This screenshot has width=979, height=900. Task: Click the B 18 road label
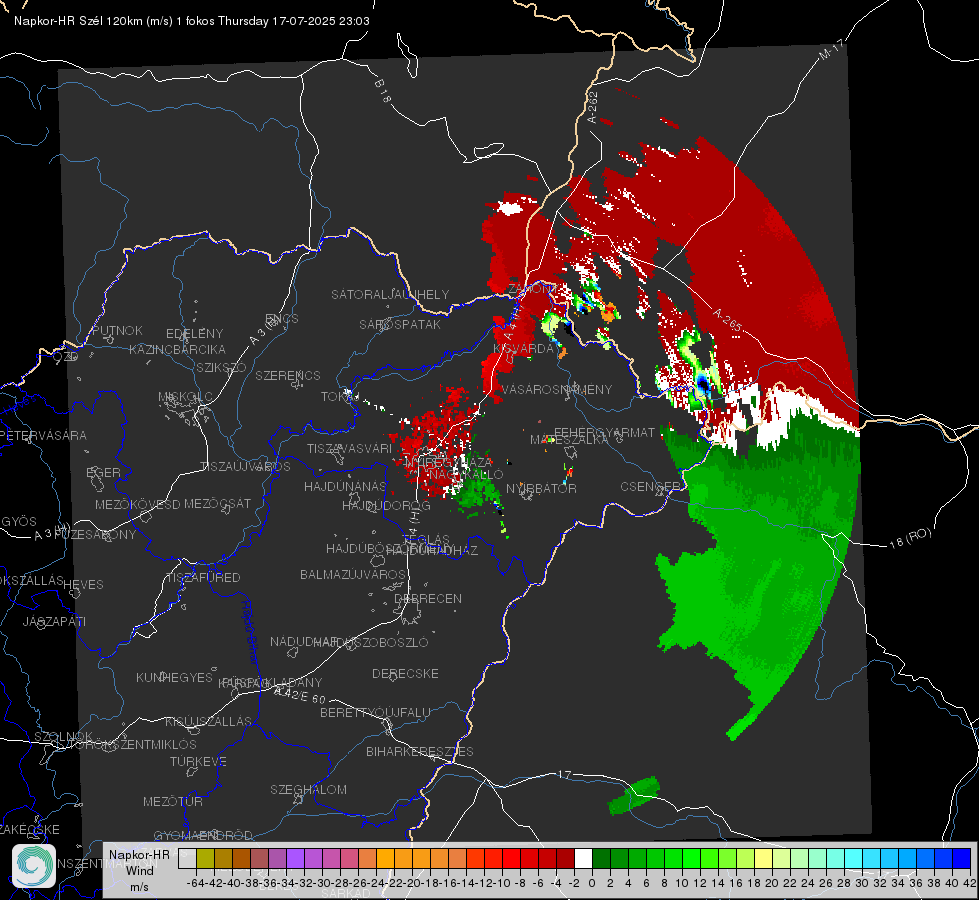point(383,91)
